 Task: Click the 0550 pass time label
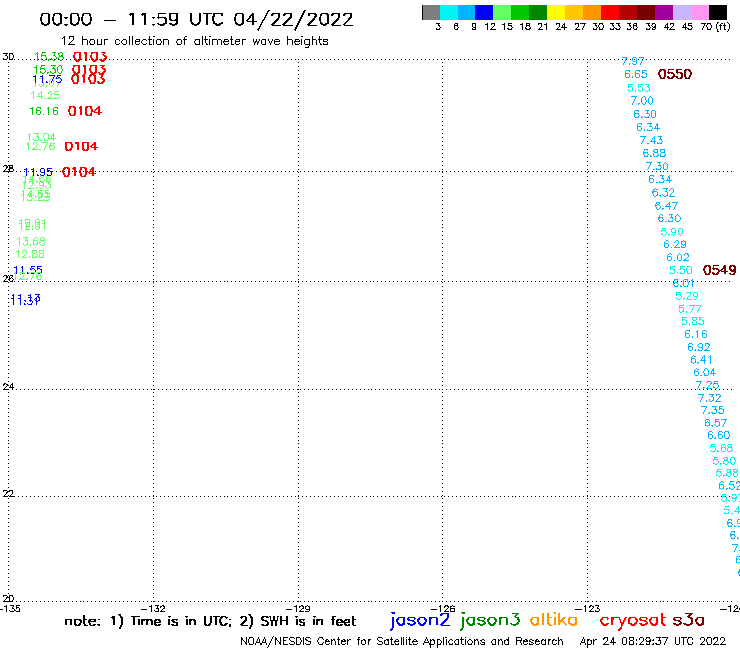coord(674,74)
